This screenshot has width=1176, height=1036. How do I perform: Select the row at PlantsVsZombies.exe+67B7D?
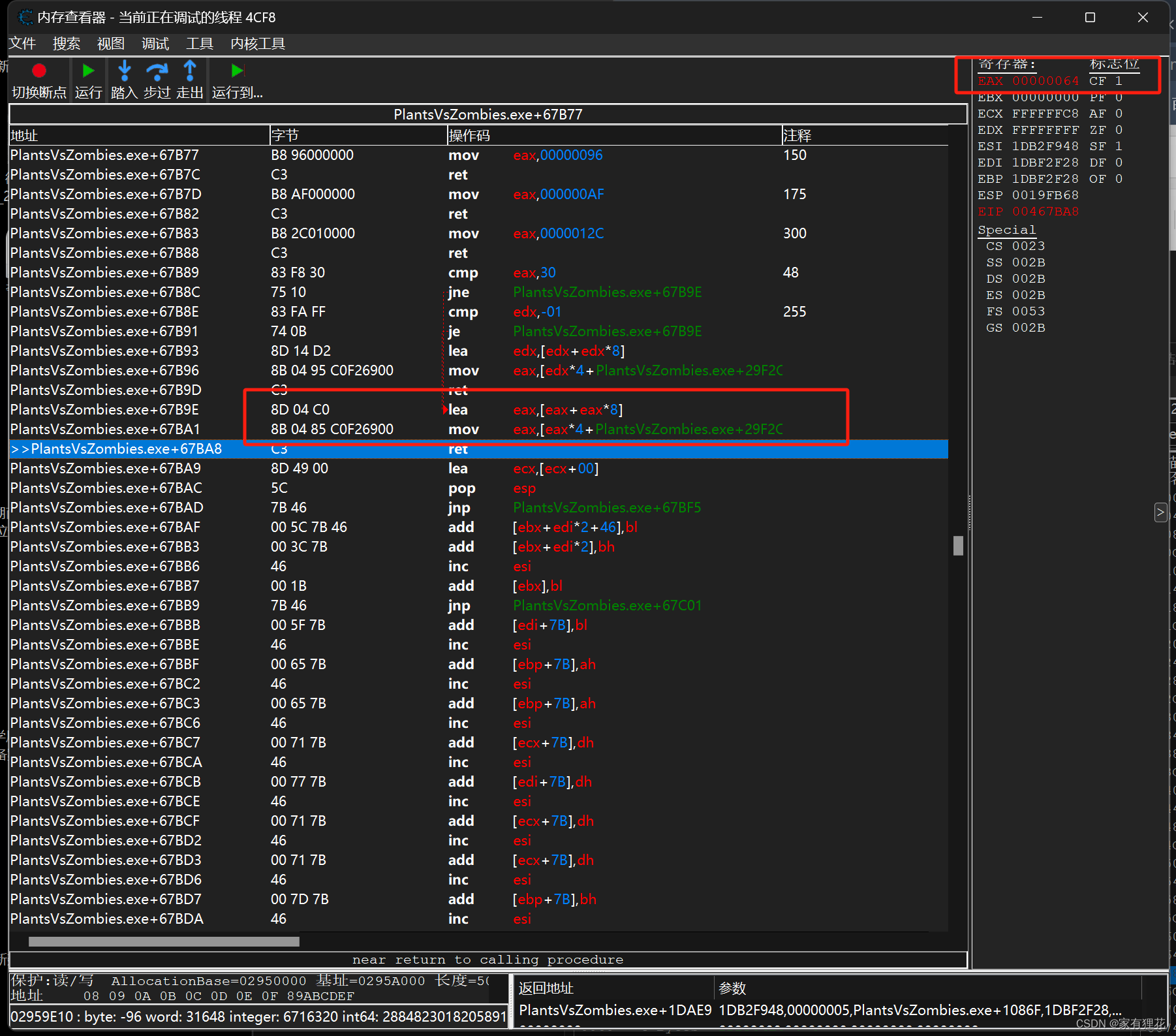479,194
